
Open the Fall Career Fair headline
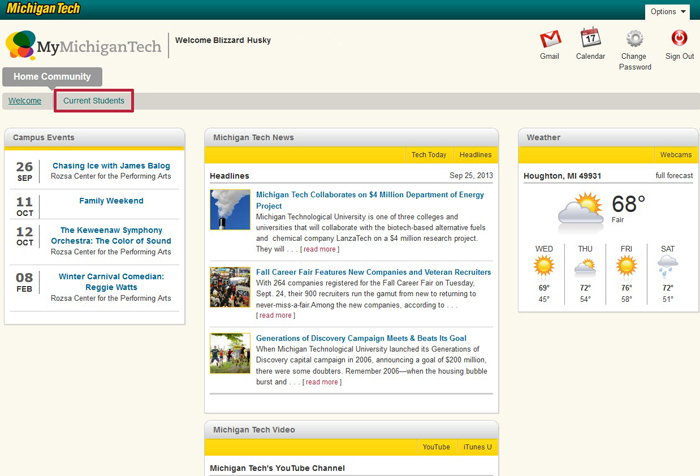[x=373, y=272]
